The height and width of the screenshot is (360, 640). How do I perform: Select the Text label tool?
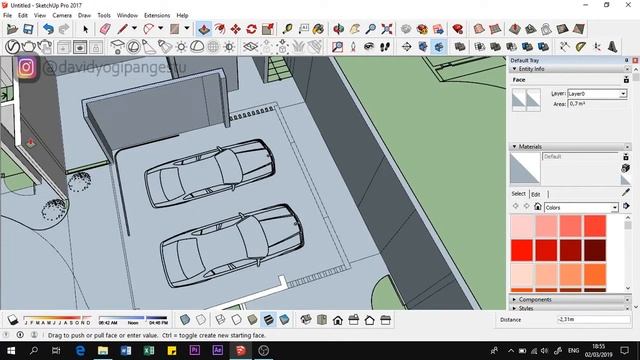pyautogui.click(x=304, y=29)
